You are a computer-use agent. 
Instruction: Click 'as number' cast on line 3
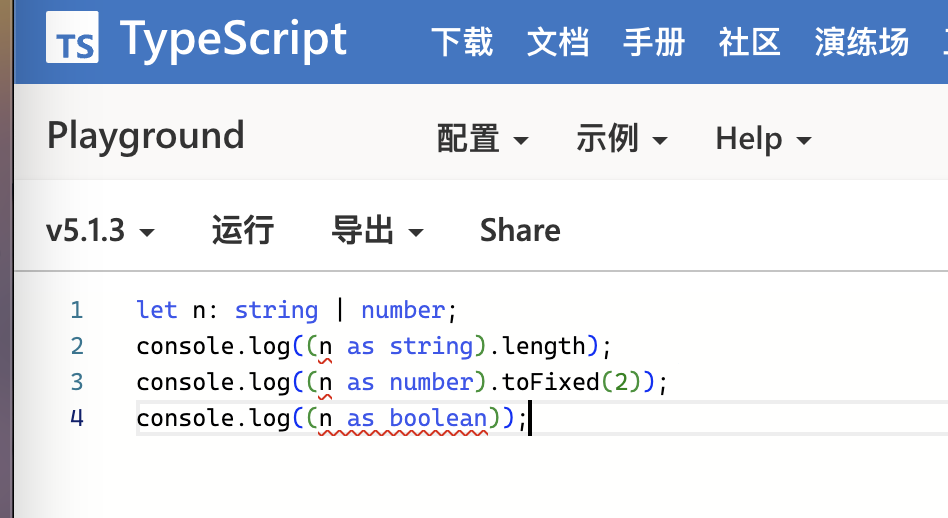pyautogui.click(x=410, y=383)
